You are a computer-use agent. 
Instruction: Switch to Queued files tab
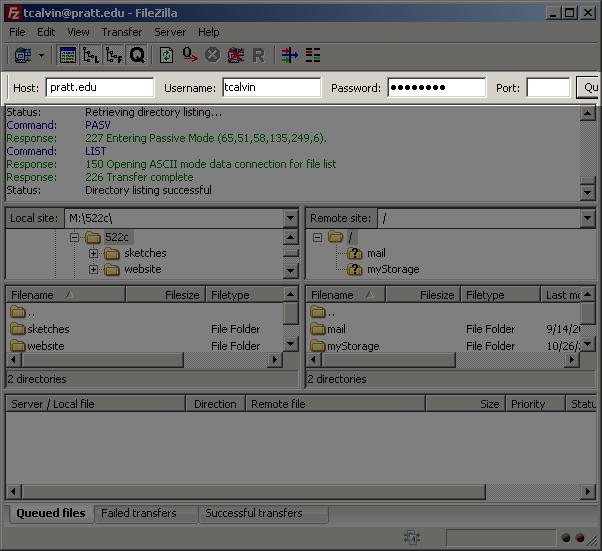pyautogui.click(x=51, y=513)
